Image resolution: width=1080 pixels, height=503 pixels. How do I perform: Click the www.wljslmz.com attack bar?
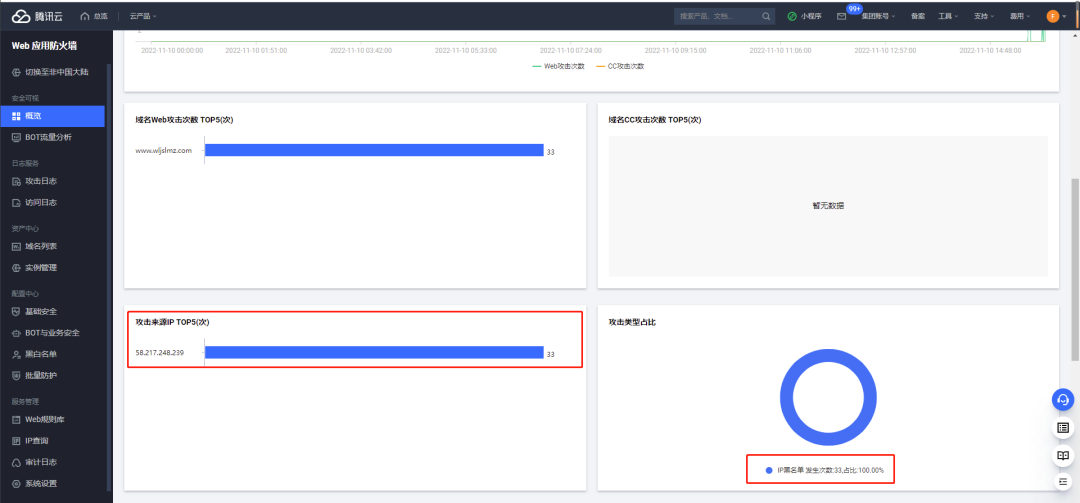coord(374,150)
